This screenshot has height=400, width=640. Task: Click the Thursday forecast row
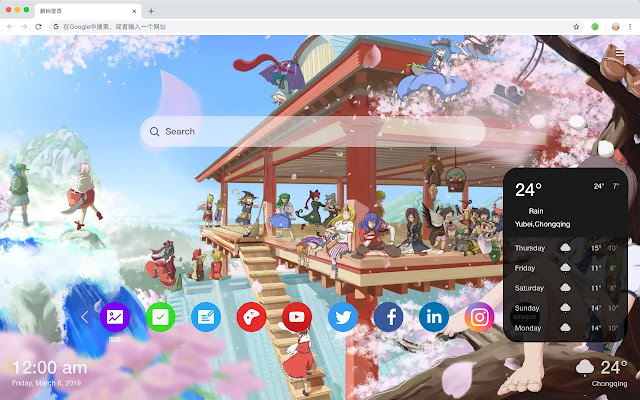(565, 248)
